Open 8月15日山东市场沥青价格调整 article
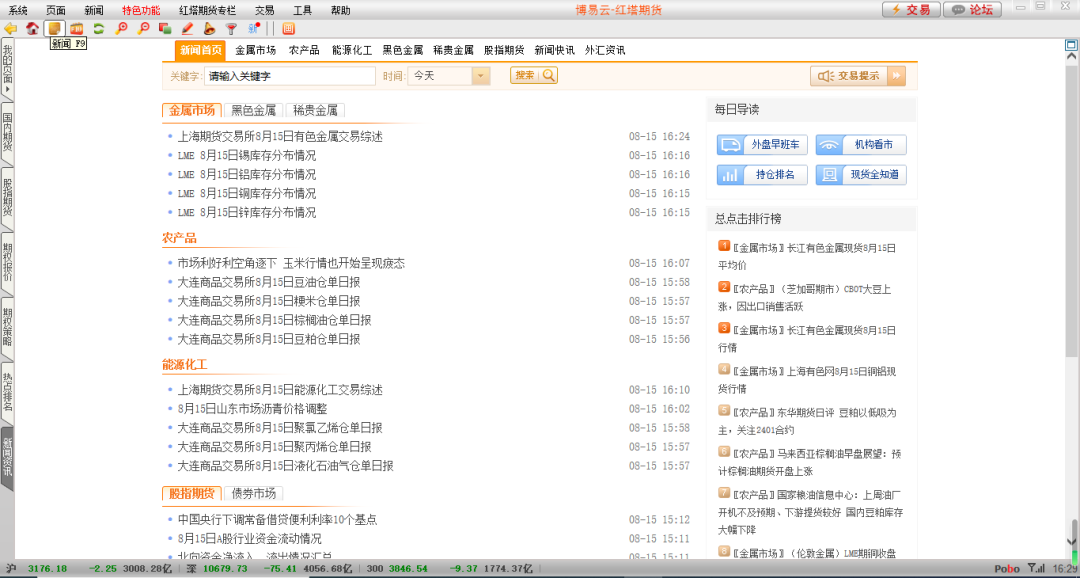This screenshot has height=578, width=1080. (252, 409)
